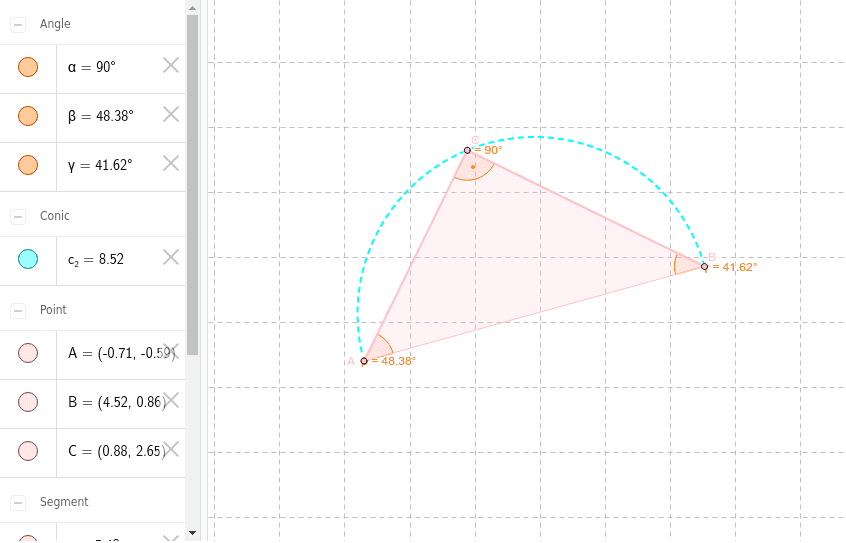Image resolution: width=846 pixels, height=543 pixels.
Task: Delete the β = 48.38° entry
Action: coord(171,114)
